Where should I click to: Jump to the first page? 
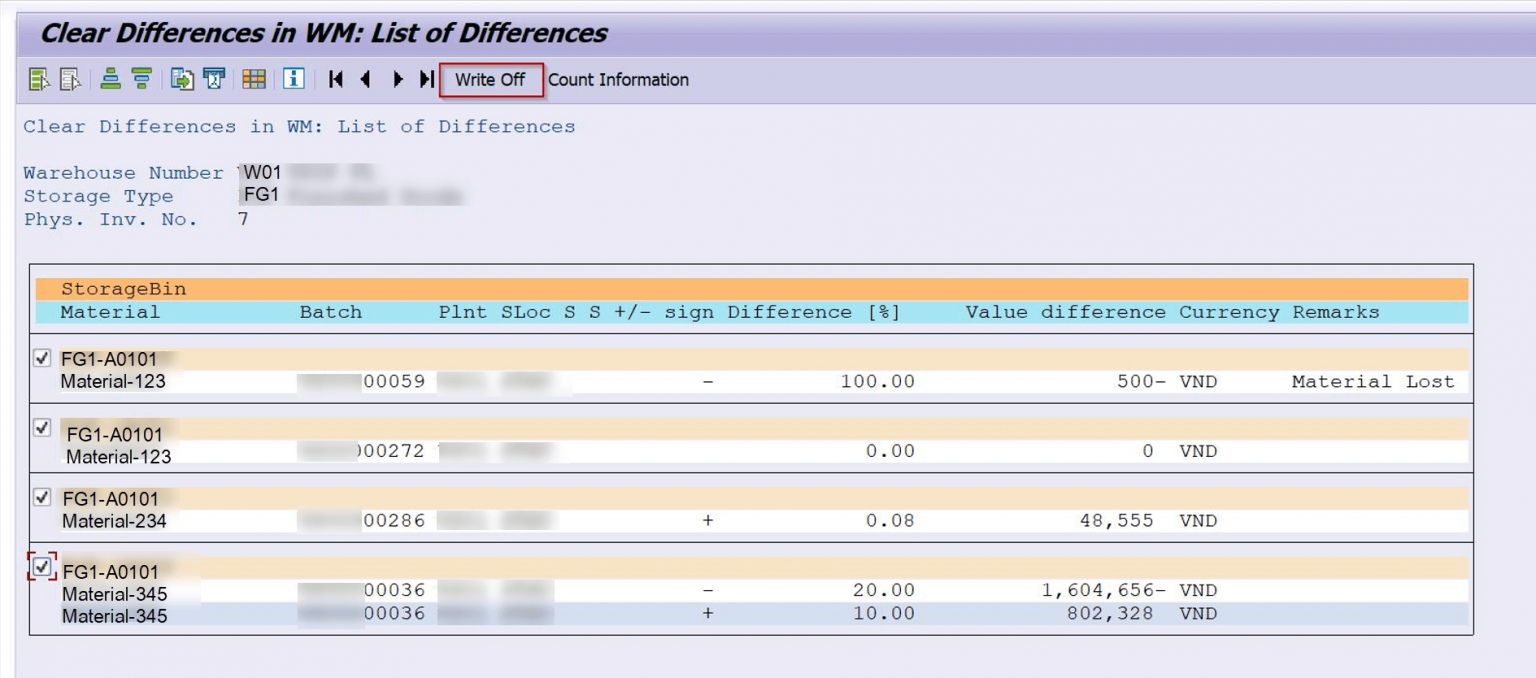coord(334,80)
